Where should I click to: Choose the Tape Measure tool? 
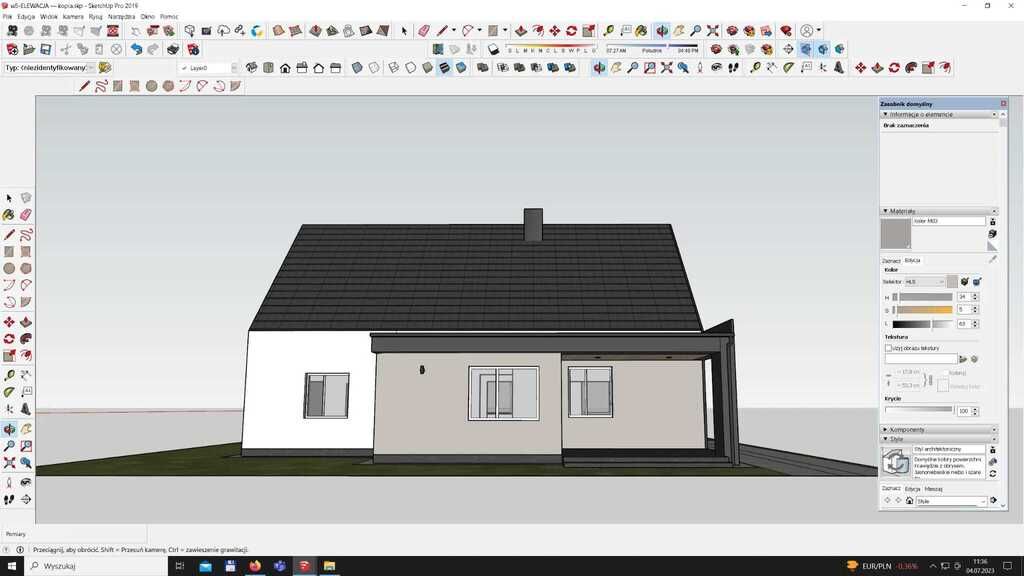click(x=9, y=376)
